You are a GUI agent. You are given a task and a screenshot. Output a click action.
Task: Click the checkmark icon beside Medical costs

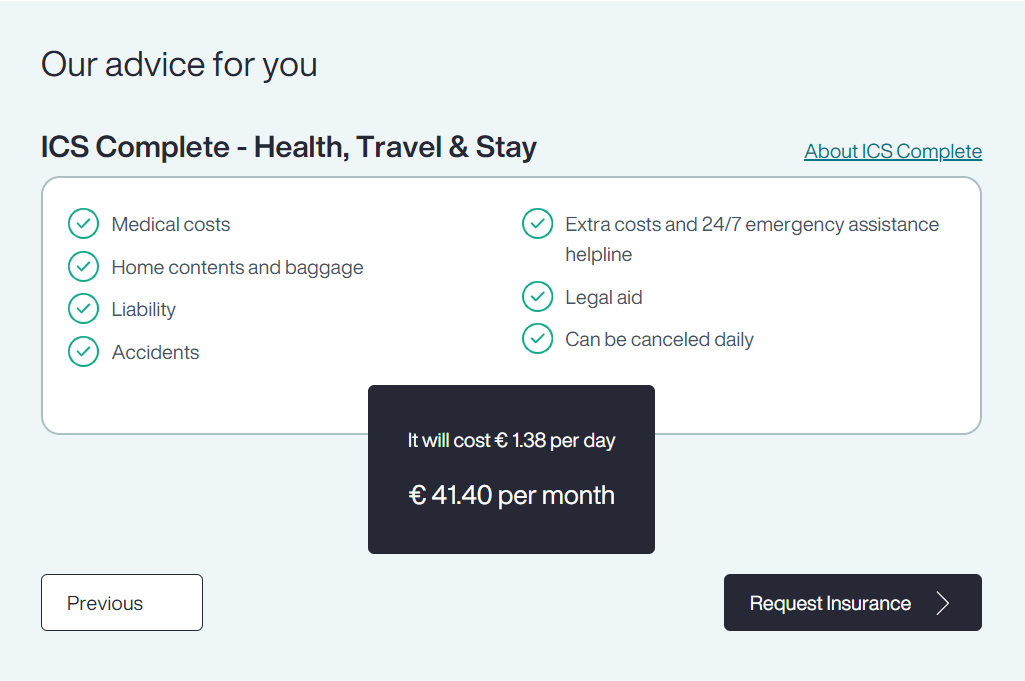pos(83,224)
